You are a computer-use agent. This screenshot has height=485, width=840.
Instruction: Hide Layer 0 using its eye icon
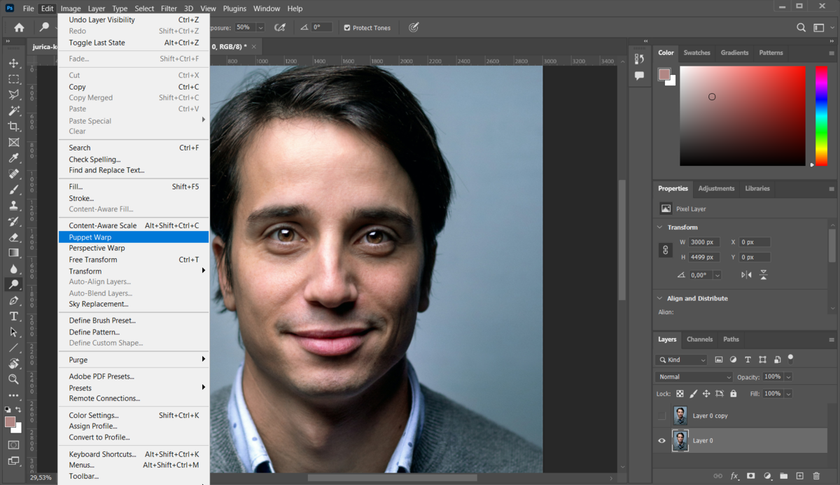tap(661, 440)
